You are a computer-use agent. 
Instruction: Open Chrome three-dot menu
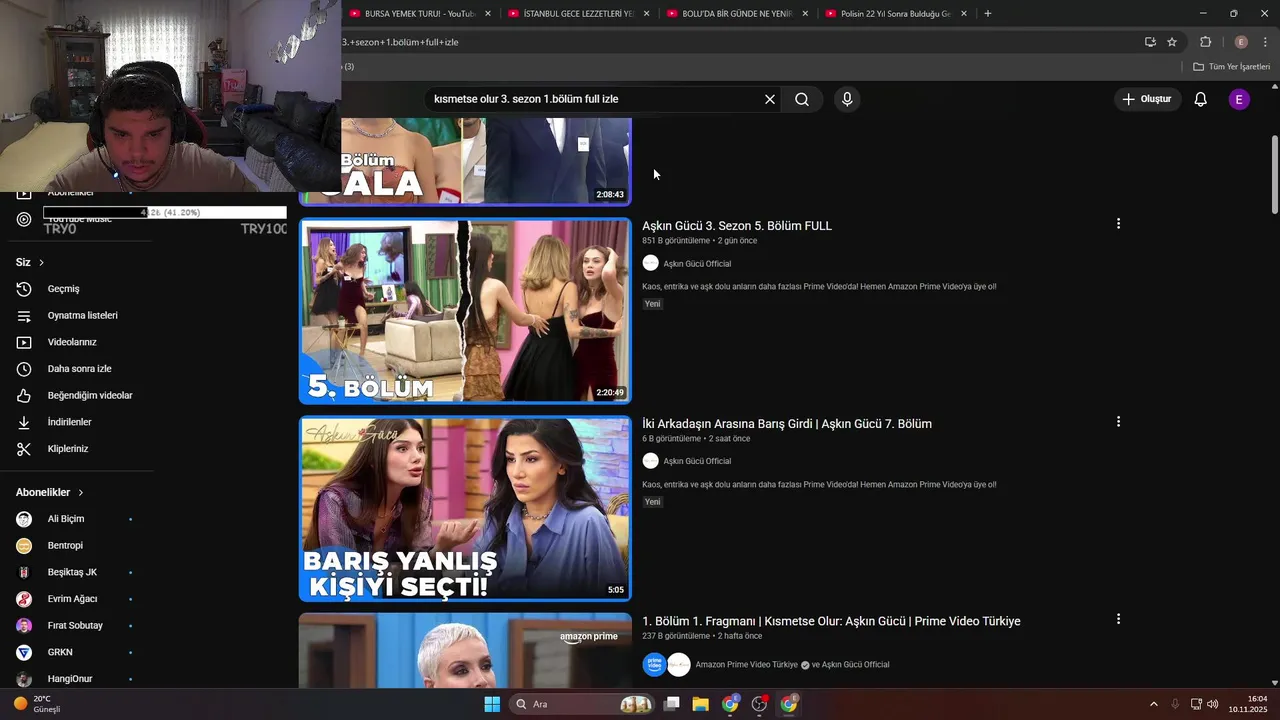click(x=1266, y=42)
